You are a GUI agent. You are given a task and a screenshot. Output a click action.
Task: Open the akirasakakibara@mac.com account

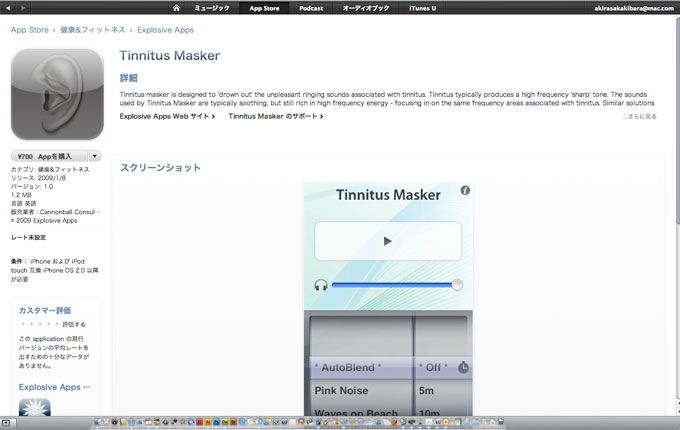634,8
